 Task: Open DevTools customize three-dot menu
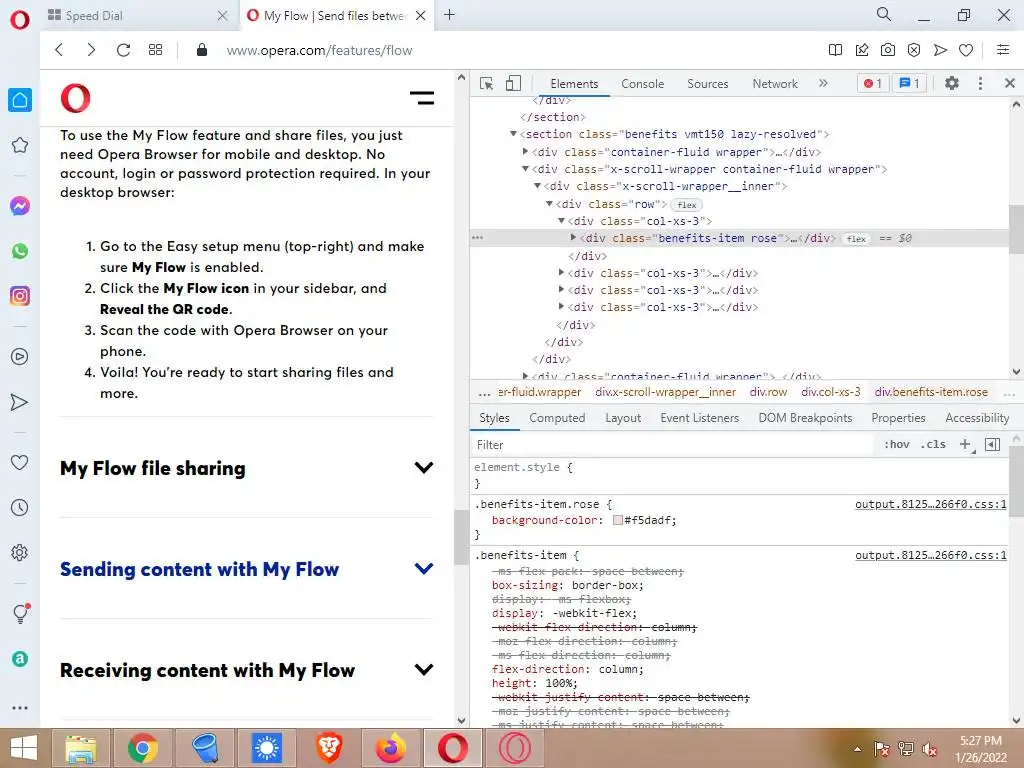pos(980,84)
